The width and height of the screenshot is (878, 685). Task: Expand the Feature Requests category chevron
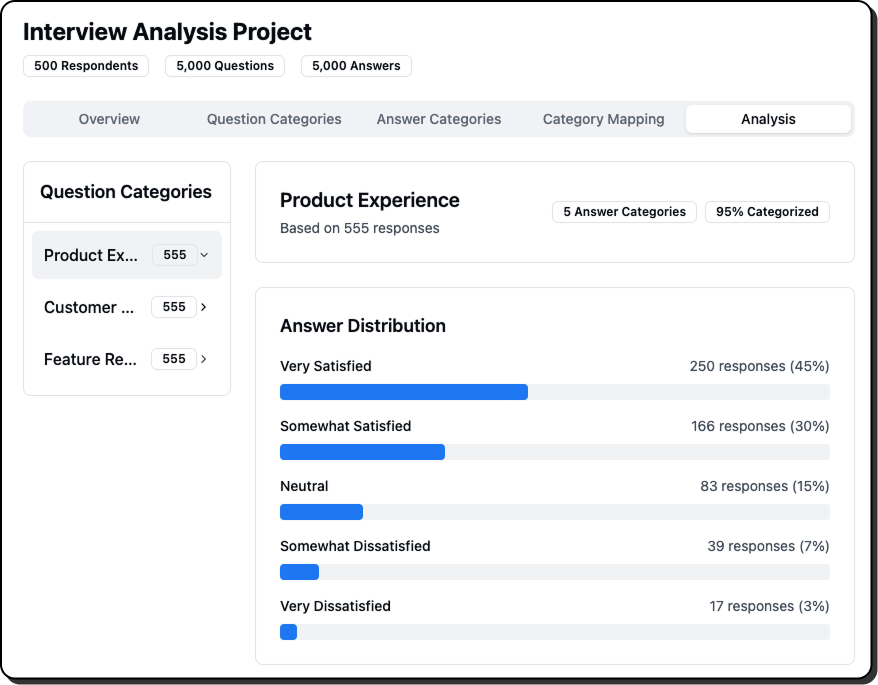204,359
